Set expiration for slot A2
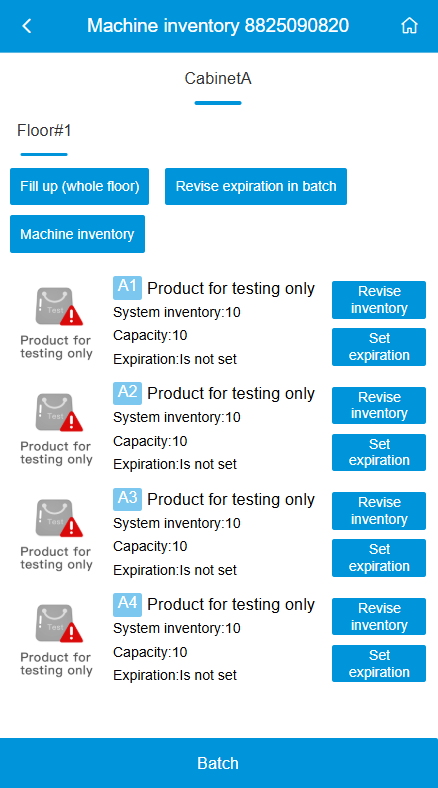 coord(379,452)
